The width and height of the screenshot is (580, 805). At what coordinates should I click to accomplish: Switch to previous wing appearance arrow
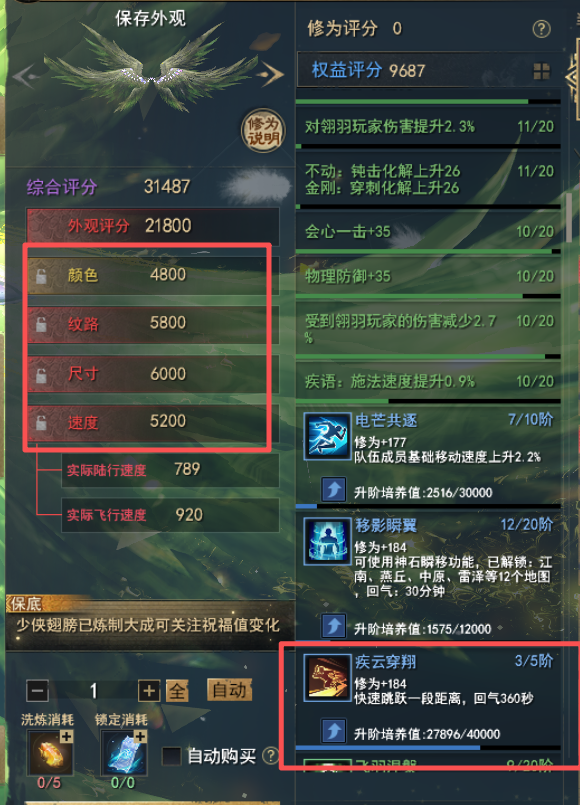[x=24, y=76]
